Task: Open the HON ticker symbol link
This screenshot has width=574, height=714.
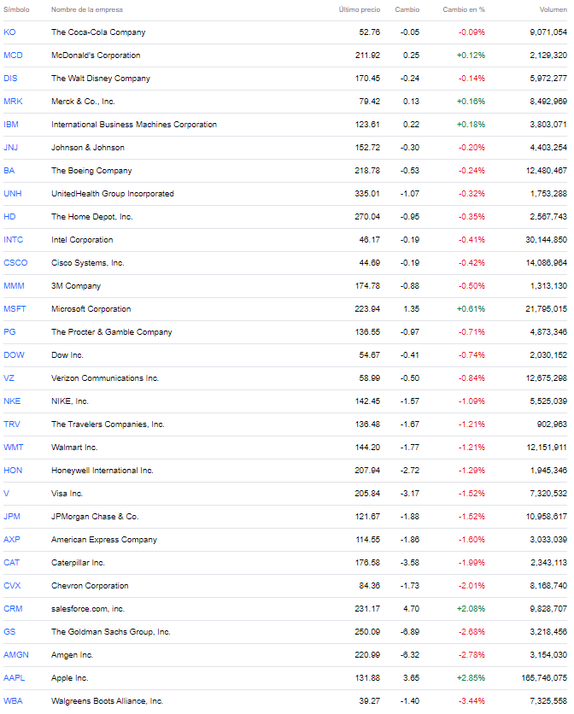Action: (x=13, y=470)
